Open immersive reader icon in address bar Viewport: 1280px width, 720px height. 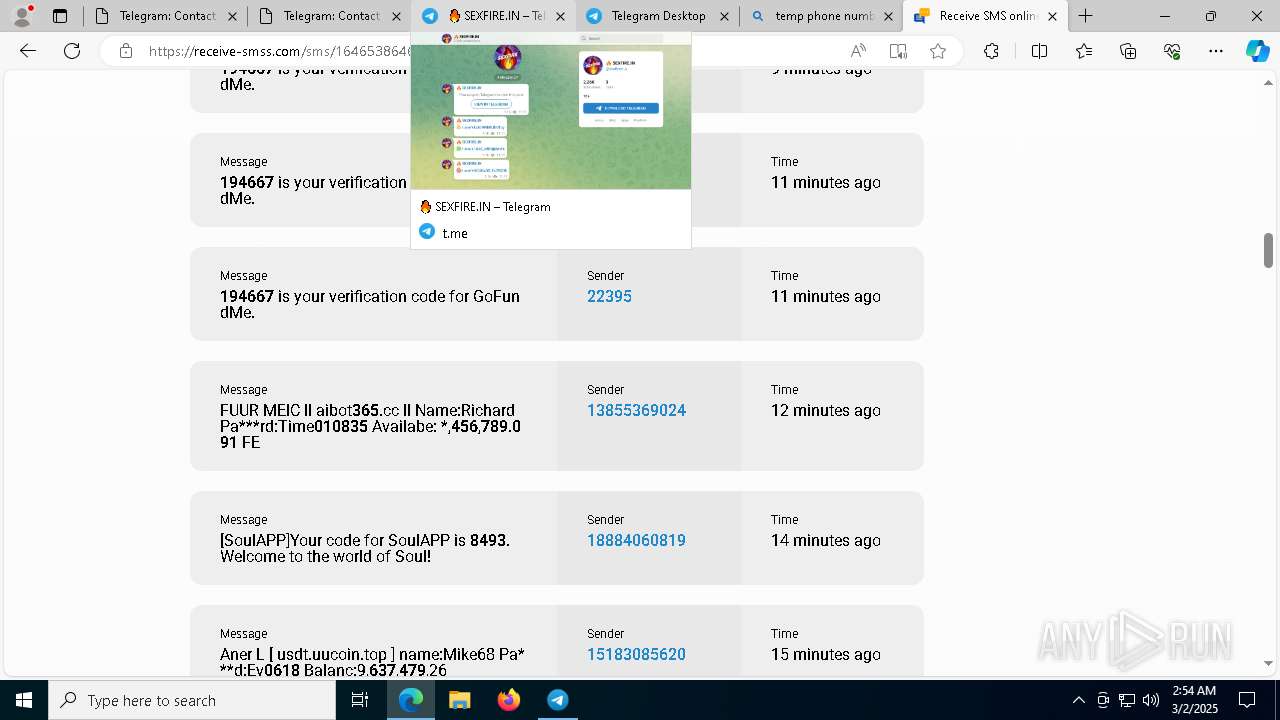click(x=898, y=51)
